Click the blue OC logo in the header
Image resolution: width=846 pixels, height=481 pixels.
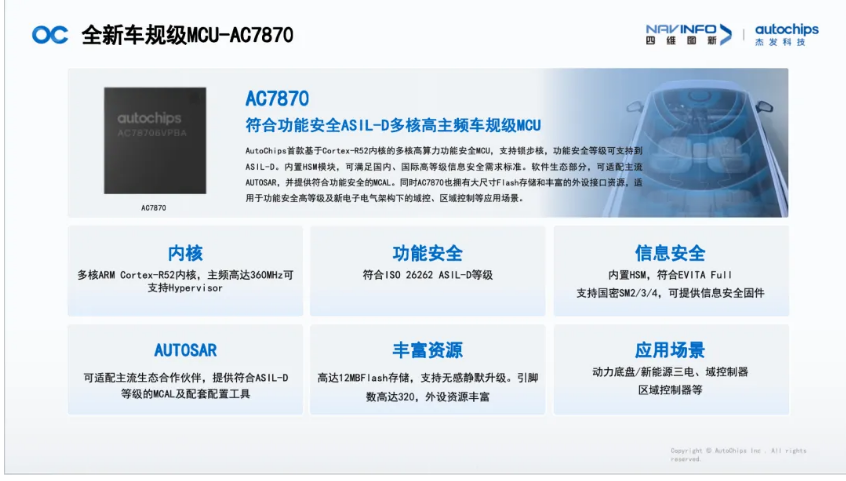pyautogui.click(x=49, y=35)
